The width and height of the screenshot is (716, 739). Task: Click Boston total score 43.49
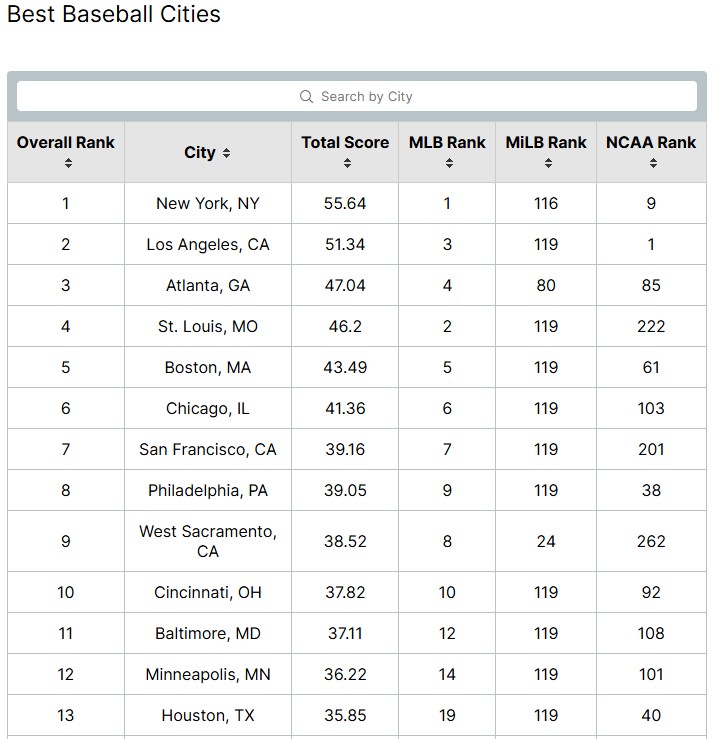(345, 367)
